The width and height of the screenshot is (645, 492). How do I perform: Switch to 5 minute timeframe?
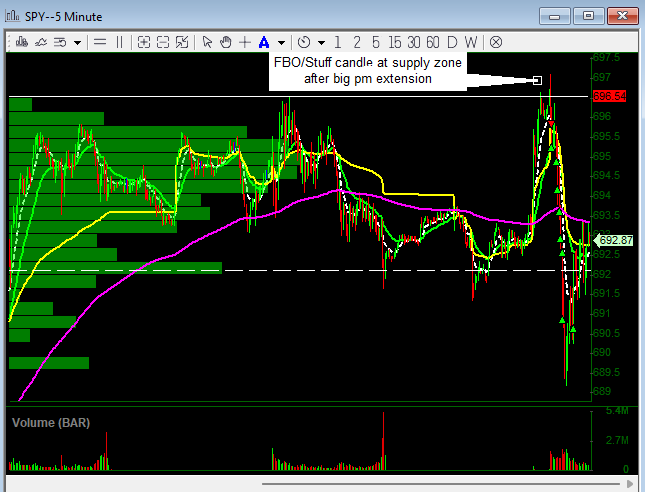(x=376, y=42)
